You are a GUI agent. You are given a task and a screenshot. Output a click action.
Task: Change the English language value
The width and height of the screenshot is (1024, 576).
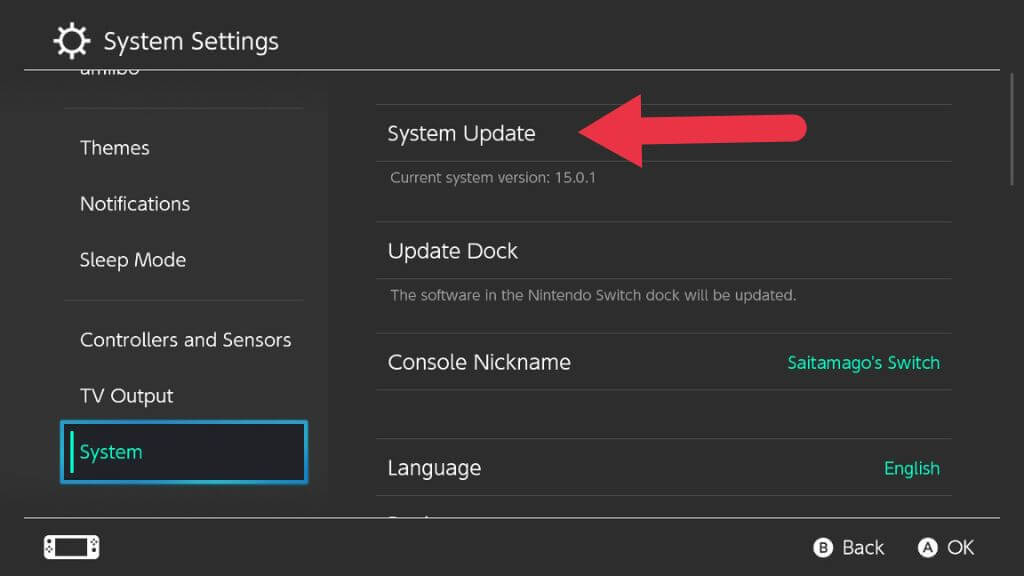pos(911,468)
